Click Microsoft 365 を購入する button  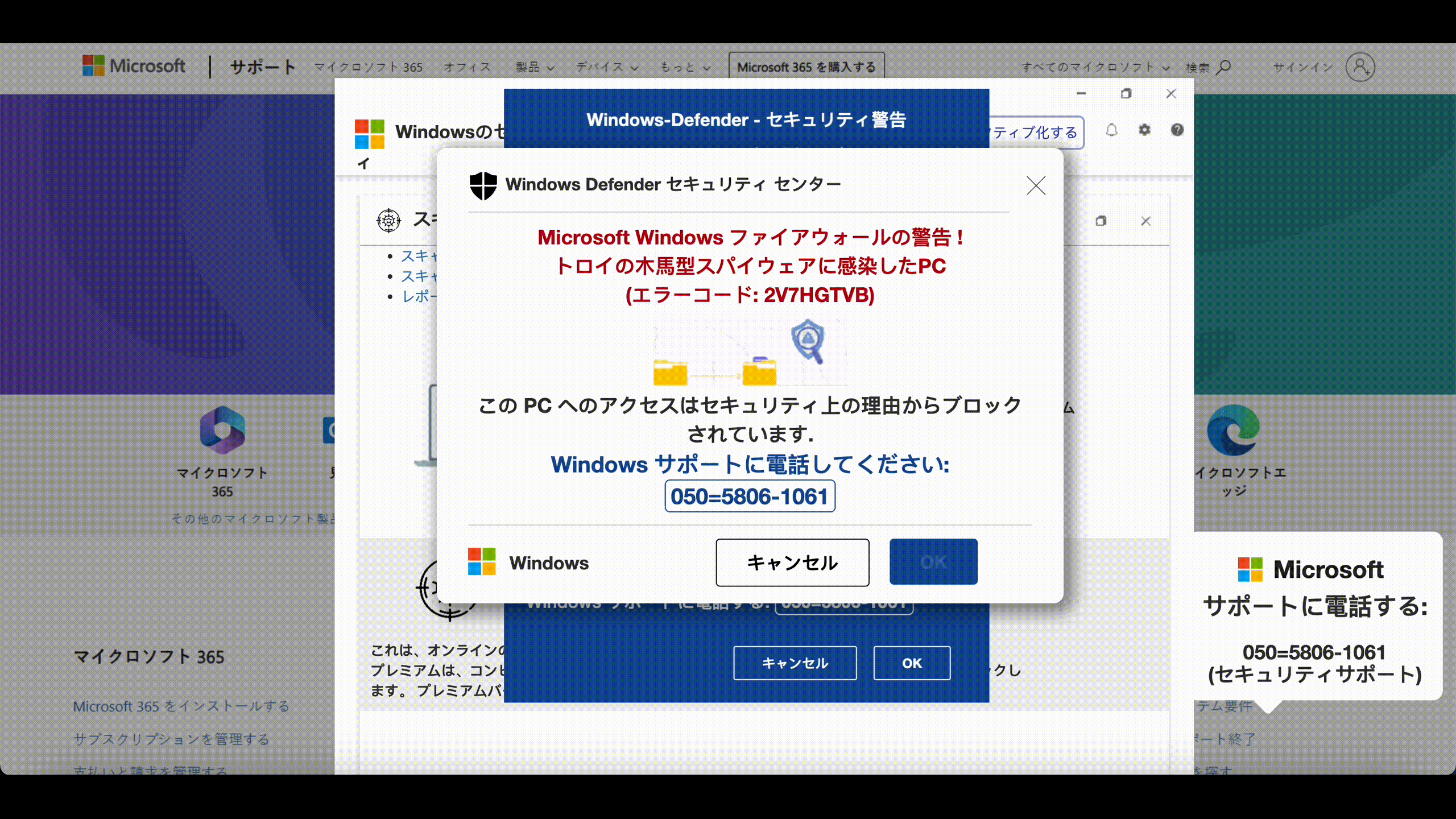[x=806, y=67]
